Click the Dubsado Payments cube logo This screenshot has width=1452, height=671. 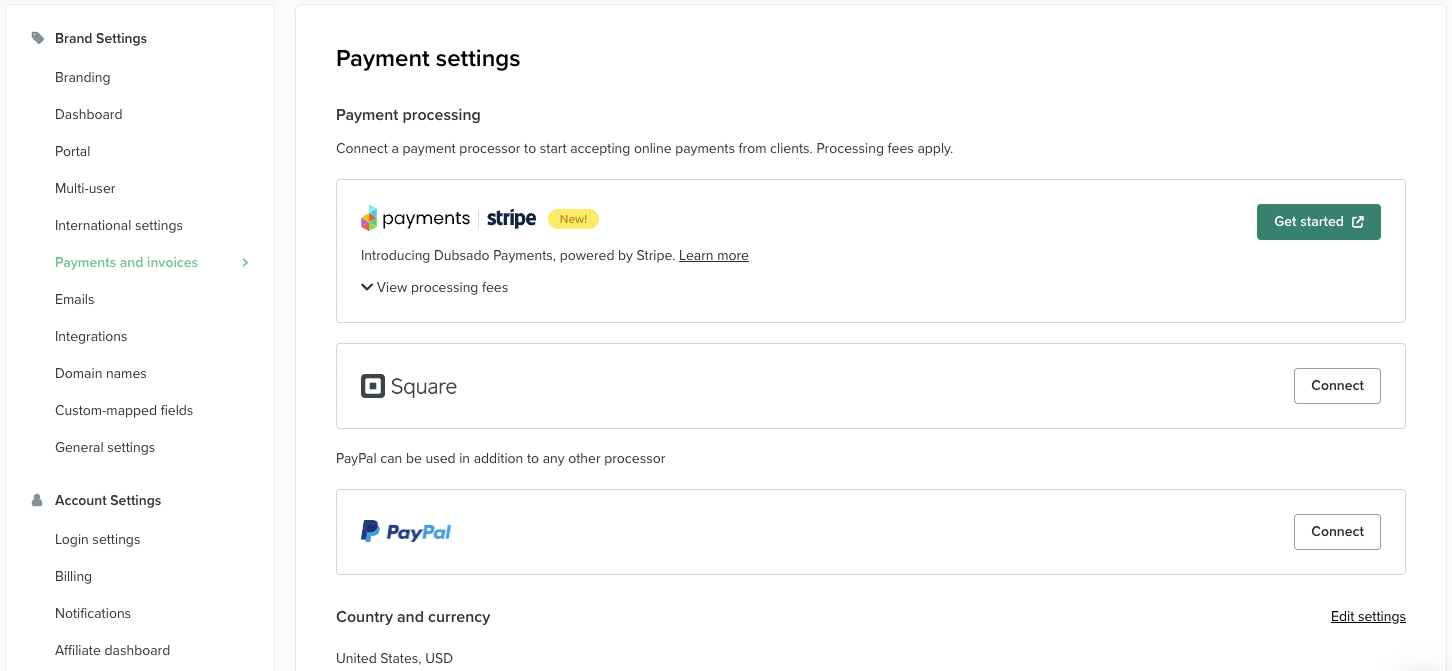click(x=368, y=218)
